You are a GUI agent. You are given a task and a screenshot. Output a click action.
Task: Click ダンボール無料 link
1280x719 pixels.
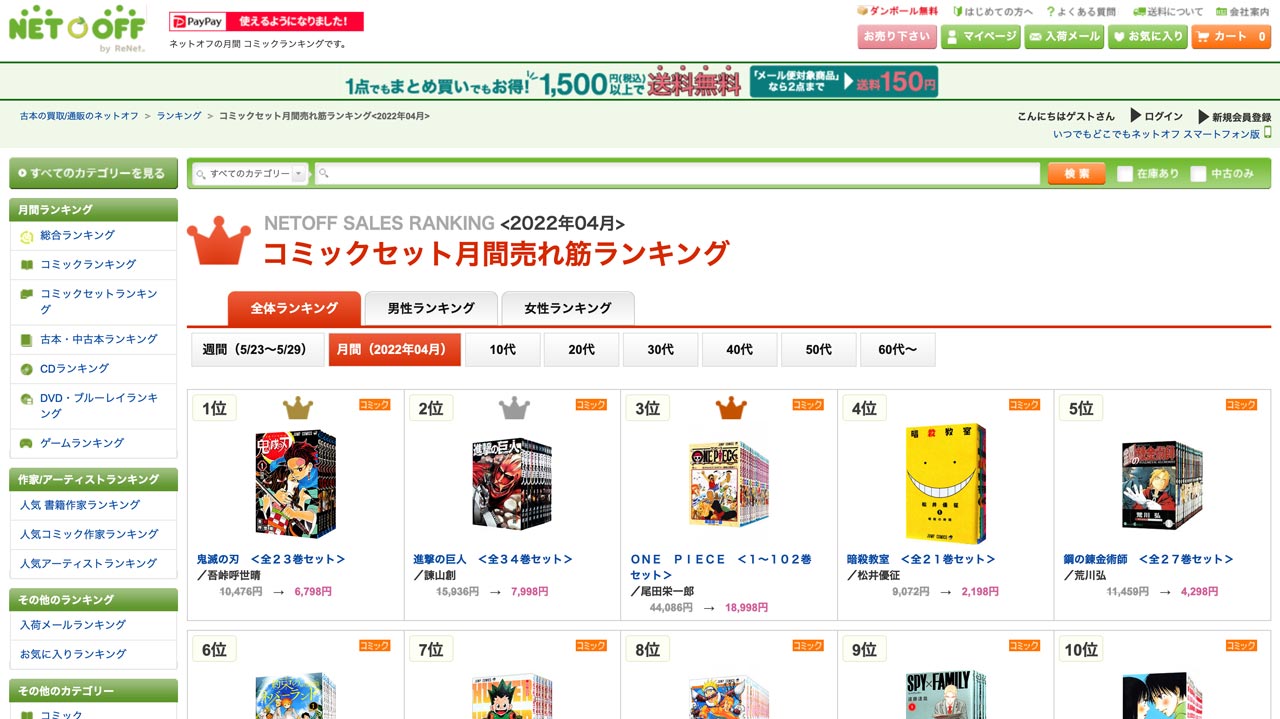point(897,11)
